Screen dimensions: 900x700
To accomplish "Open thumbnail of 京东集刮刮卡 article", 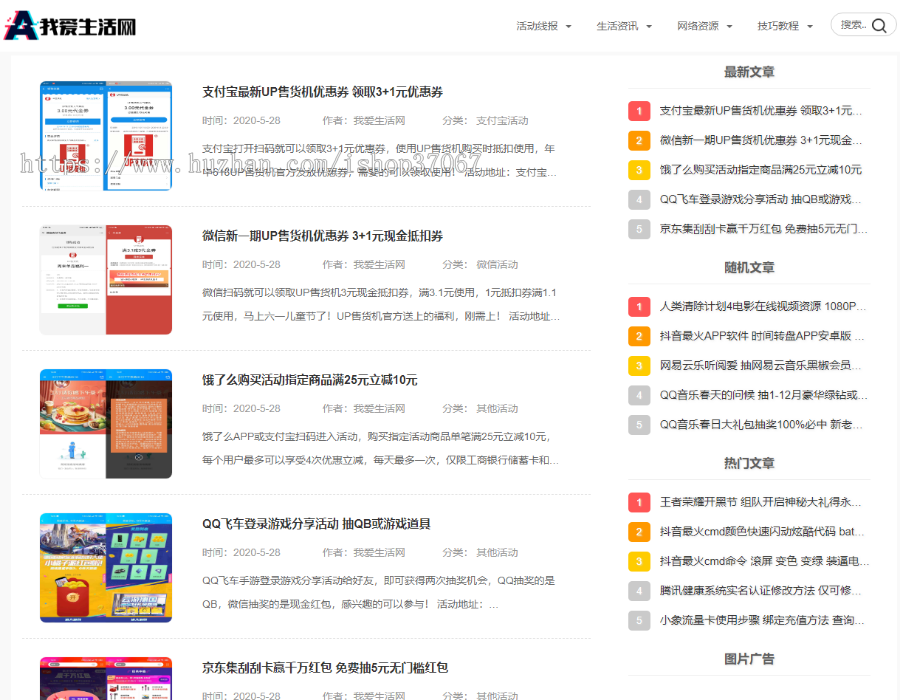I will pyautogui.click(x=106, y=678).
